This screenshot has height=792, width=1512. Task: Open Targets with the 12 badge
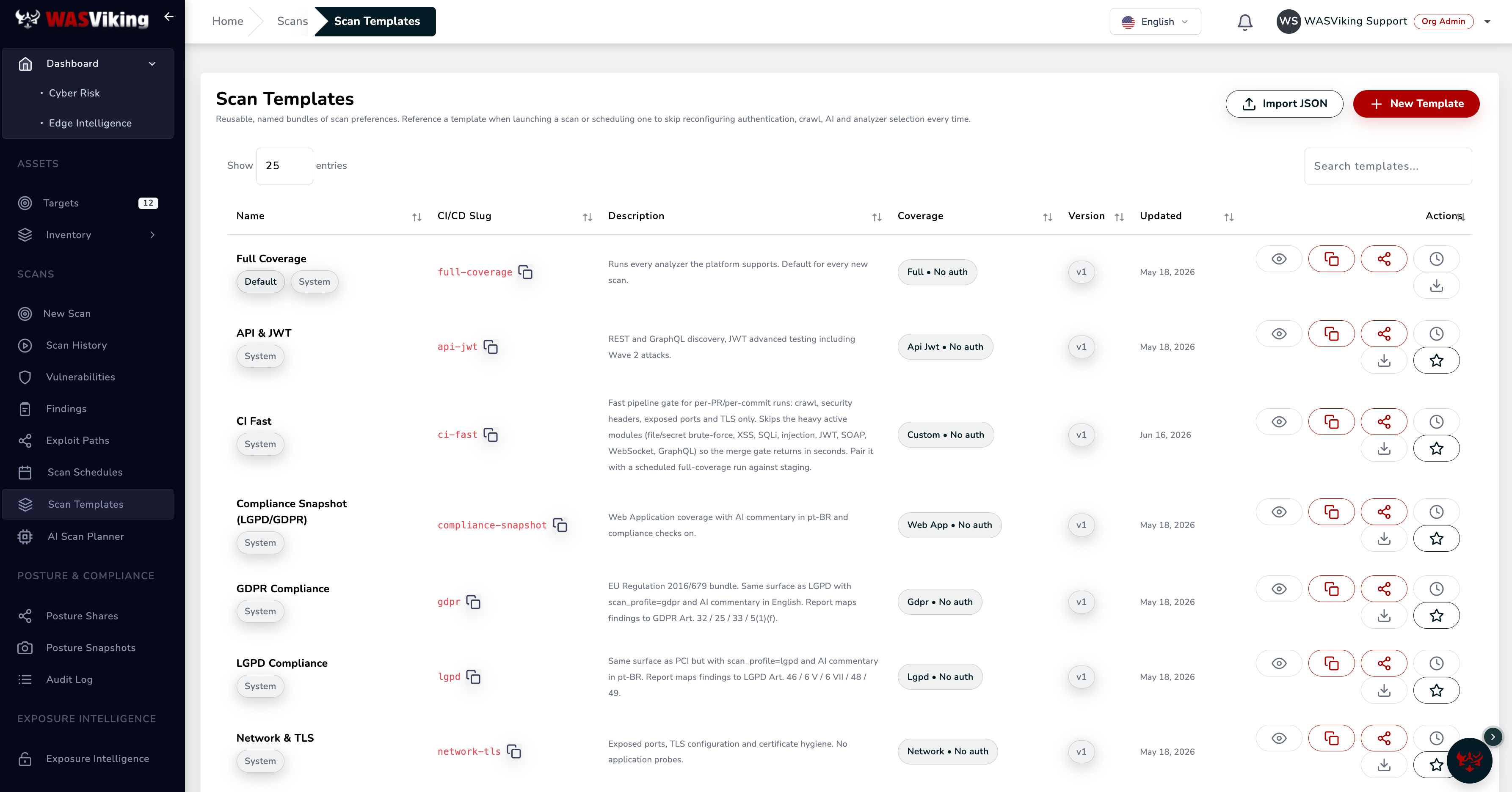click(88, 203)
